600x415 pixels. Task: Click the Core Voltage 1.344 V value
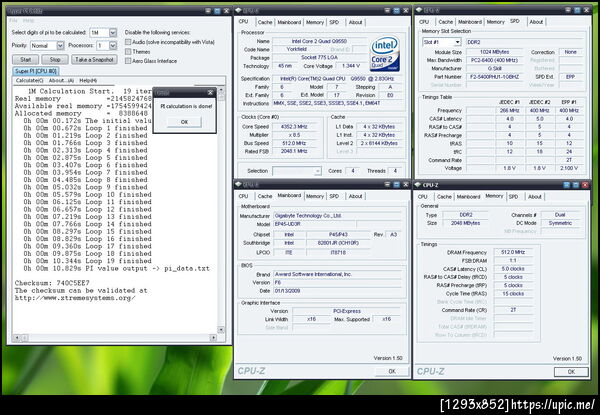351,66
